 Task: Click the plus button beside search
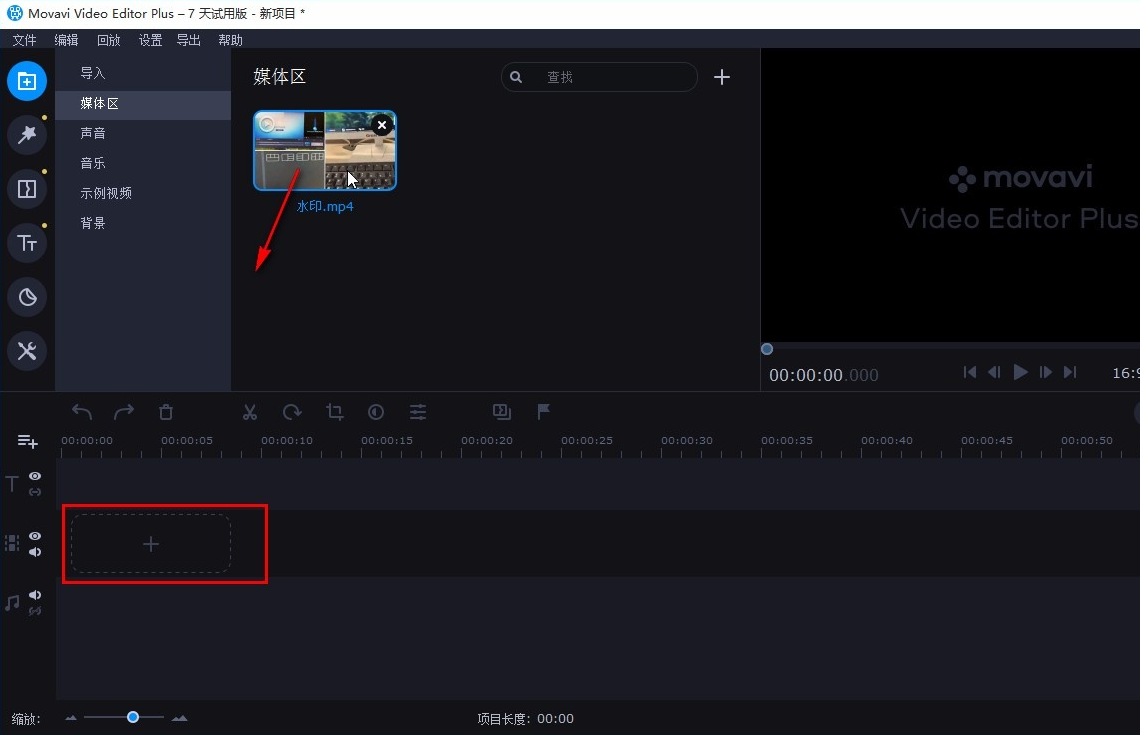coord(722,77)
